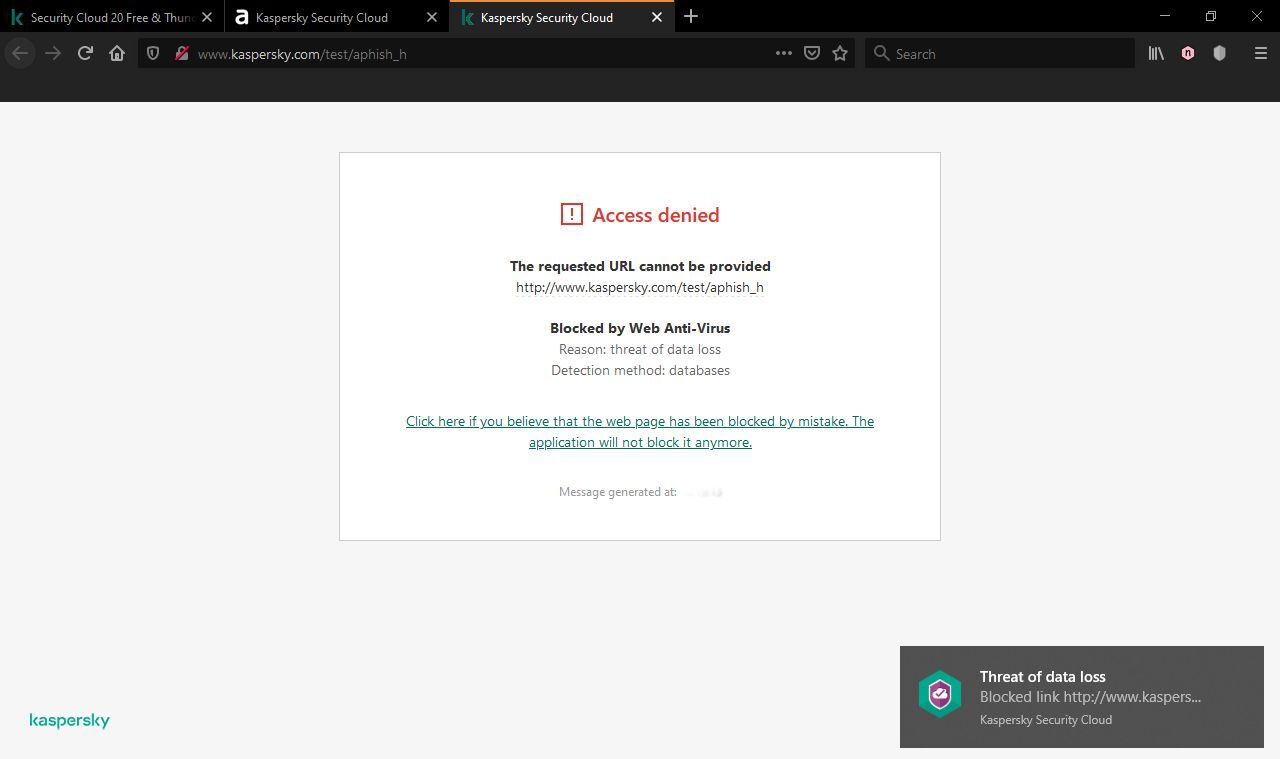Click the Kaspersky shield icon in notification
Screen dimensions: 1280x759
[940, 694]
